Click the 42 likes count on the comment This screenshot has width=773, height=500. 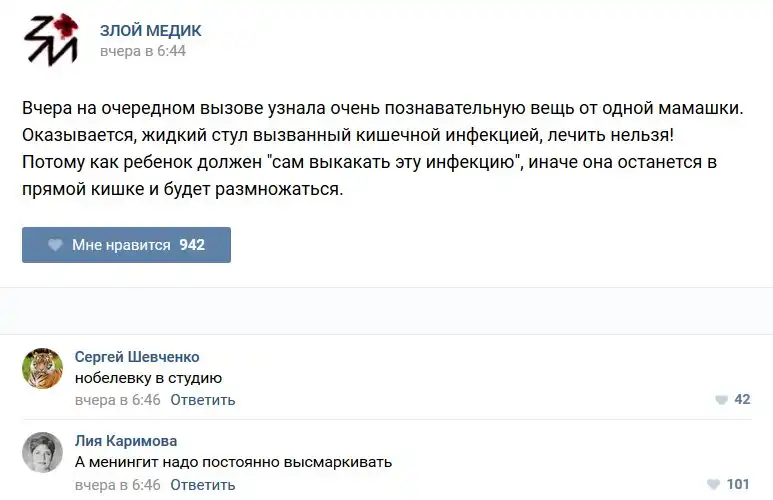point(742,400)
